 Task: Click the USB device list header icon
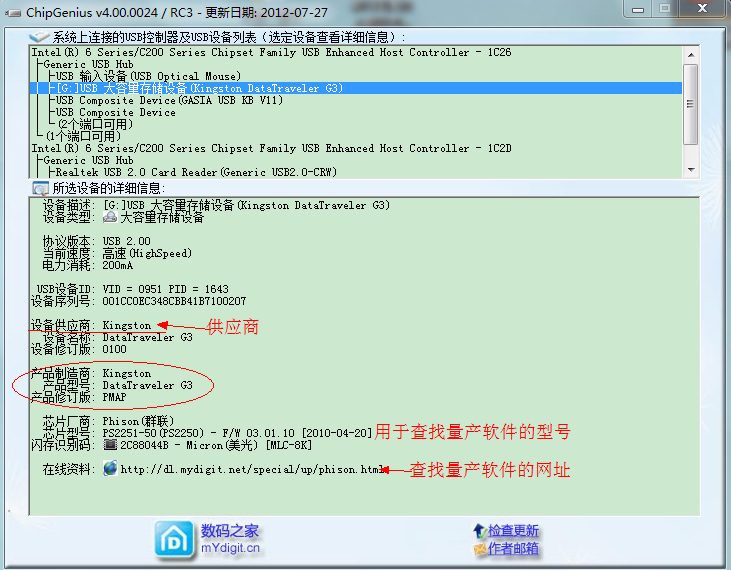point(39,36)
